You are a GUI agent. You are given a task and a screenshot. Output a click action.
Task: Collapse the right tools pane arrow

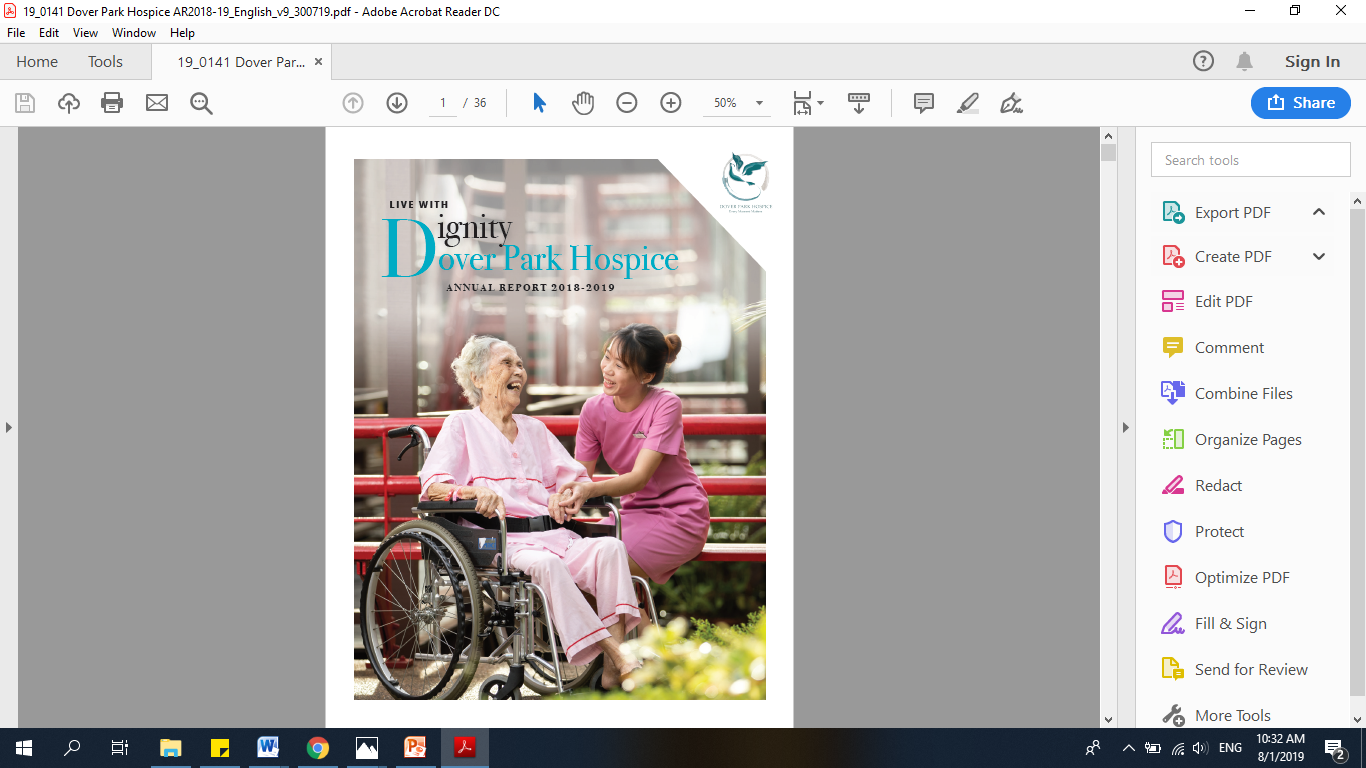[x=1126, y=428]
